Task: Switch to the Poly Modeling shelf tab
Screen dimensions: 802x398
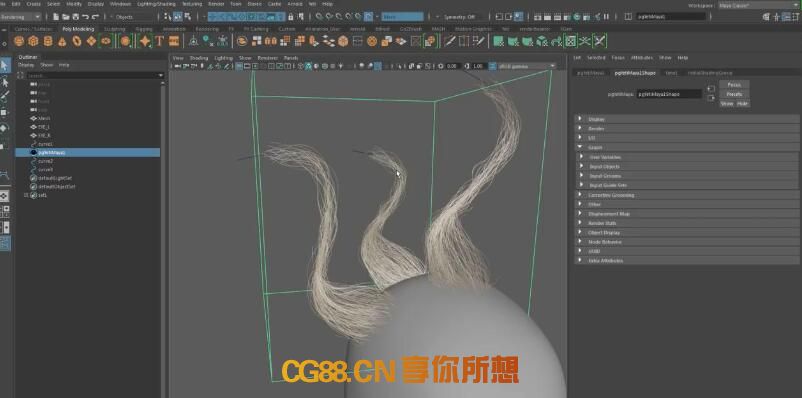Action: (x=78, y=29)
